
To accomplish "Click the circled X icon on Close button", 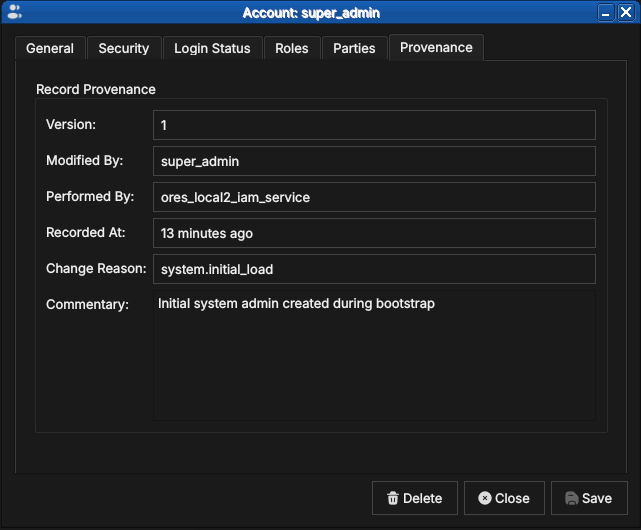I will pos(484,498).
